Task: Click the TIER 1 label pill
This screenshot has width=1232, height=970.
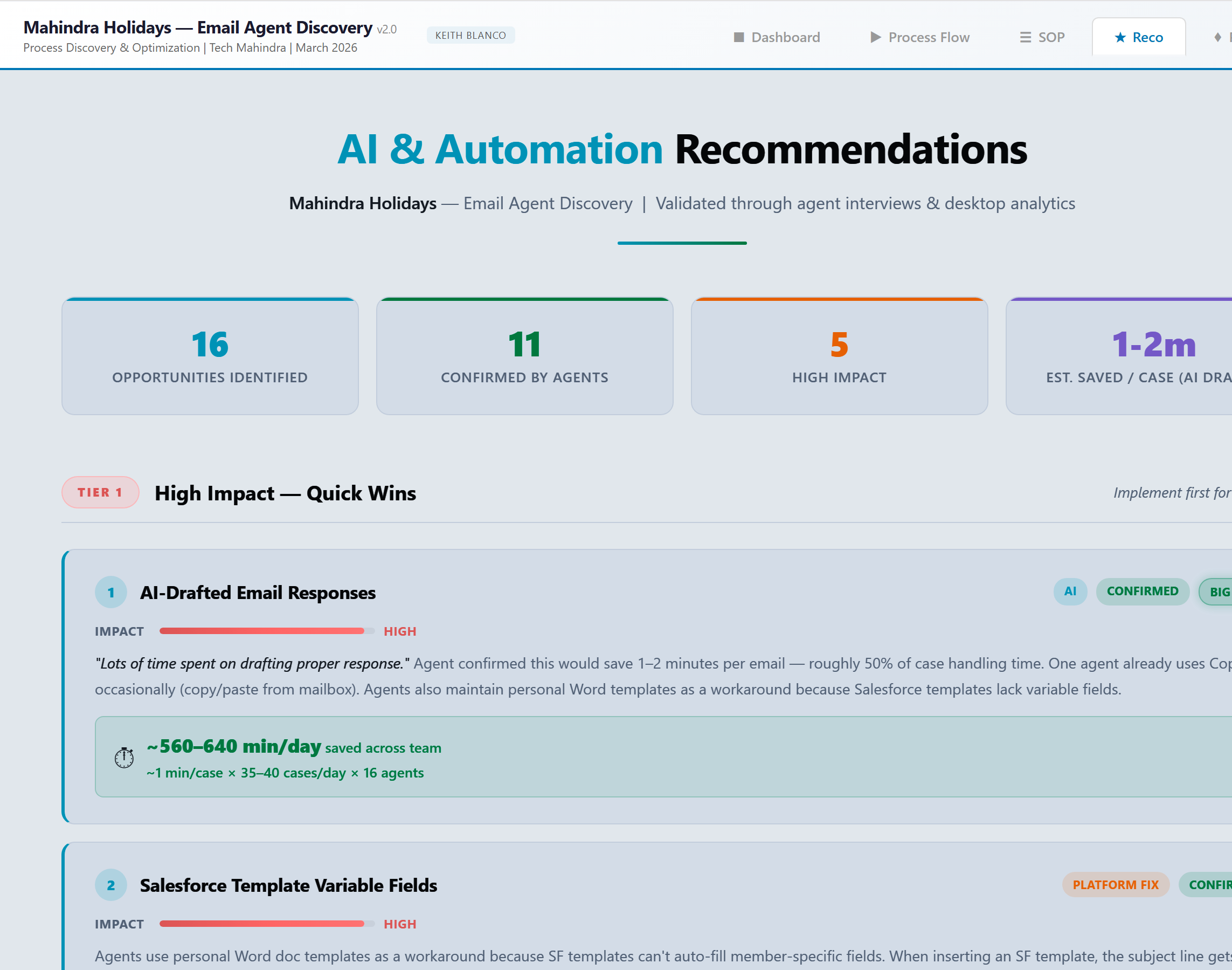Action: (100, 492)
